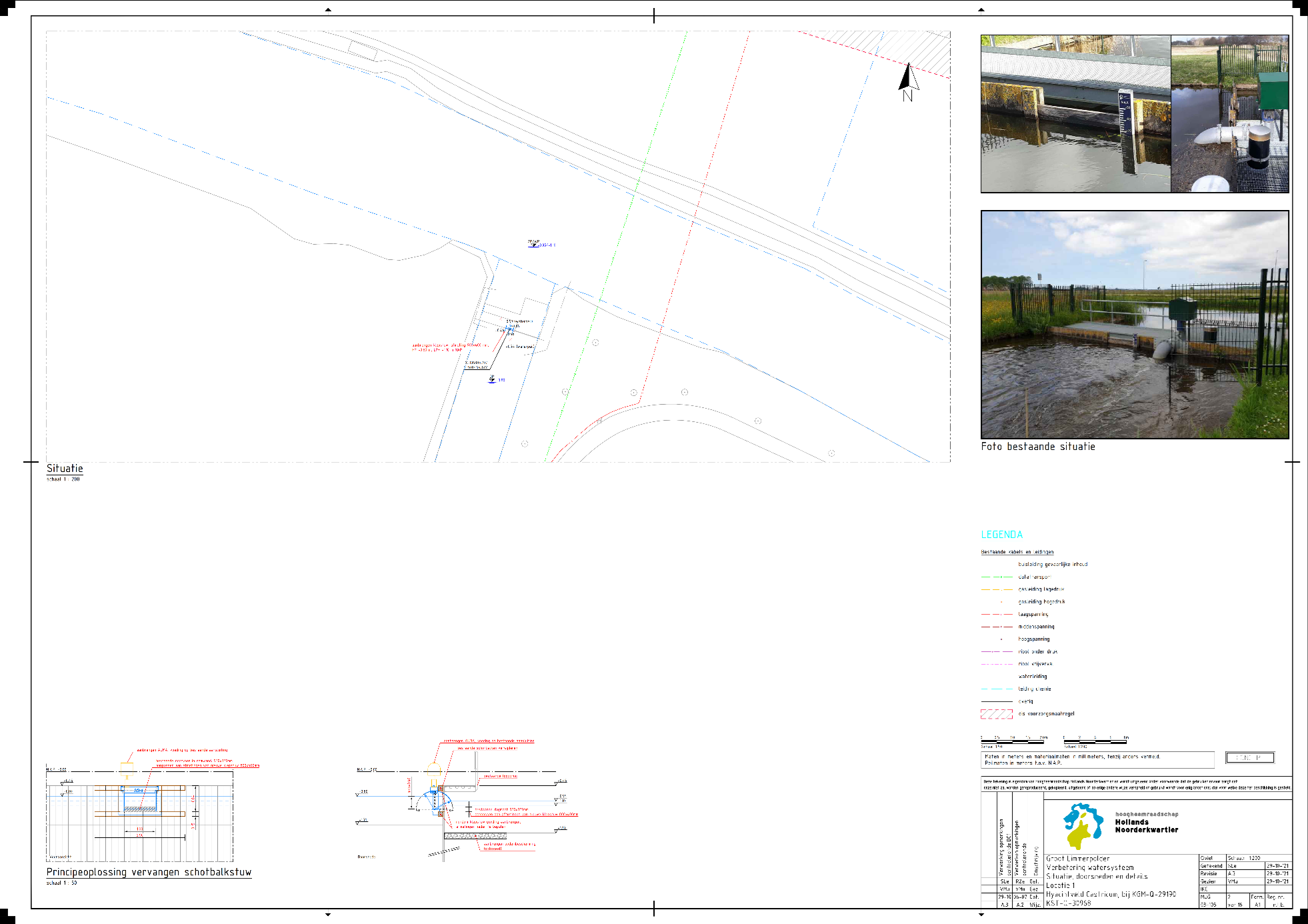Click the 'LEGENDA' heading

1001,535
